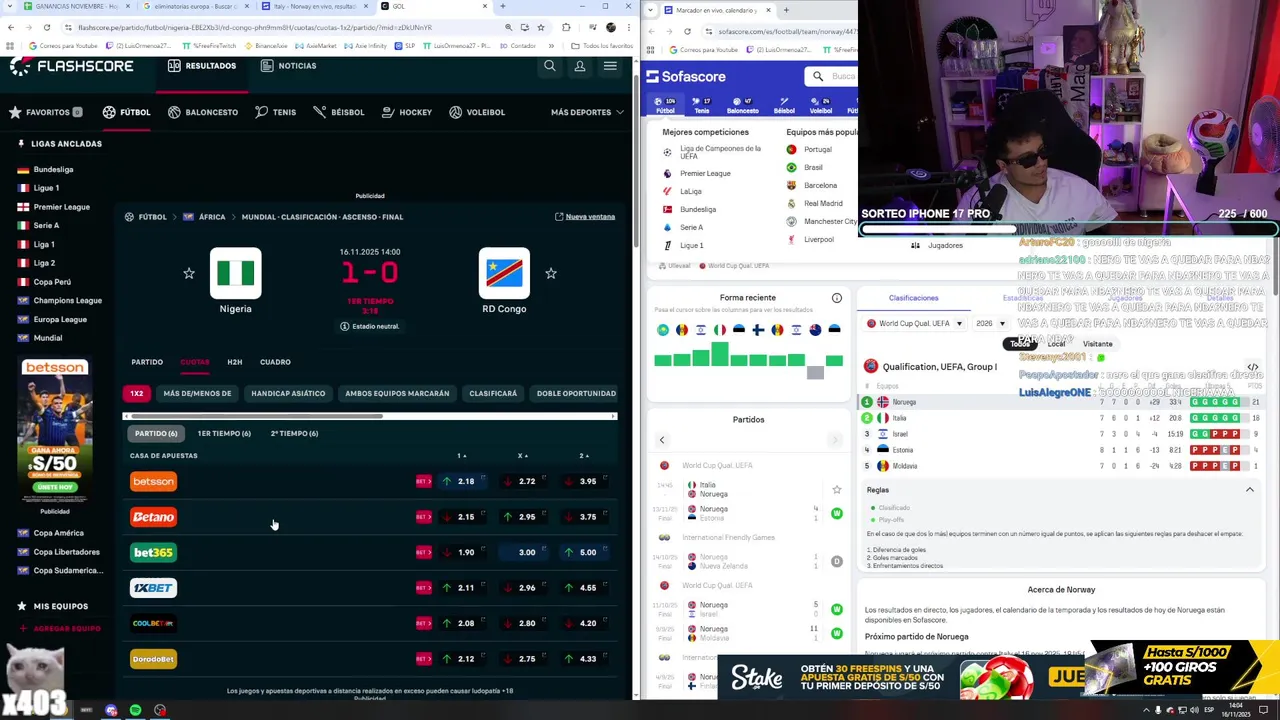Click the embed code icon in Sofascore

tap(1253, 367)
